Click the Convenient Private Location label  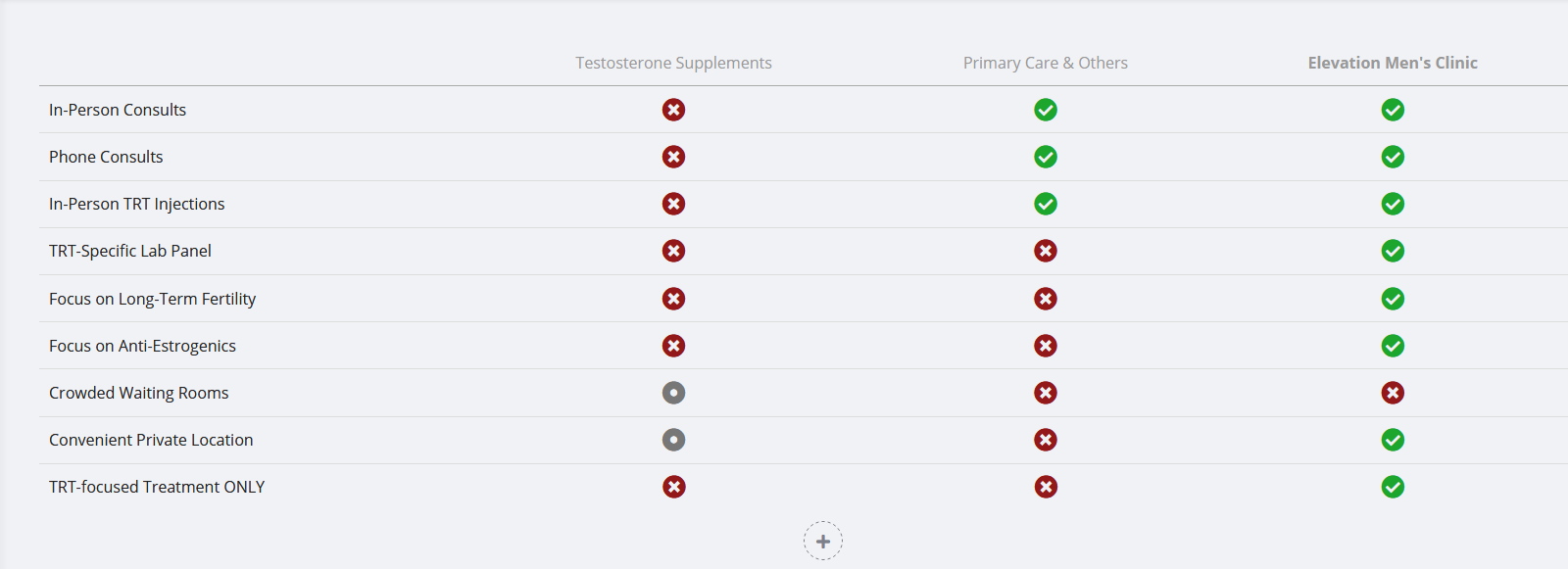(x=151, y=440)
